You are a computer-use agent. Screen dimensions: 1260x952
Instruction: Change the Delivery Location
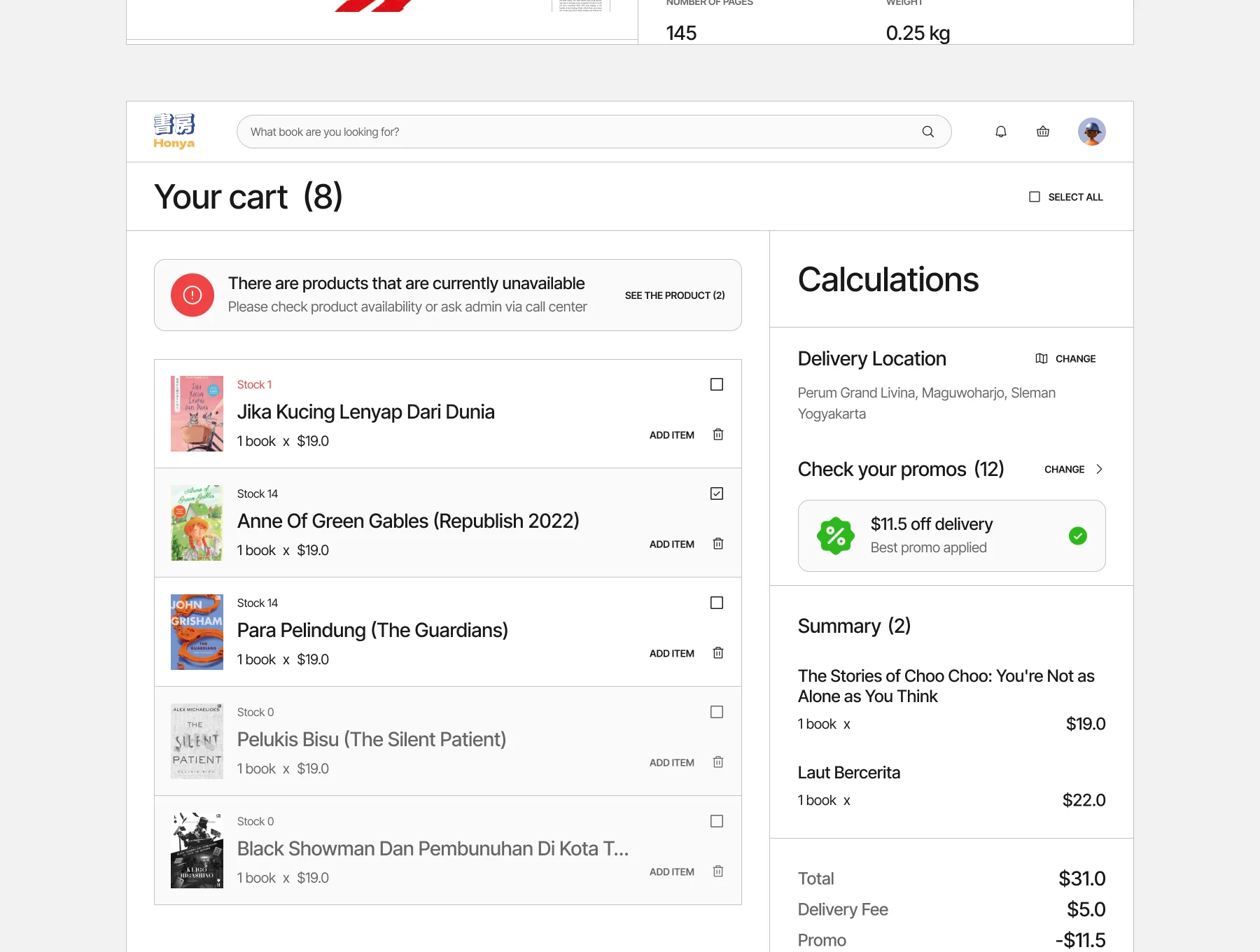click(1076, 358)
